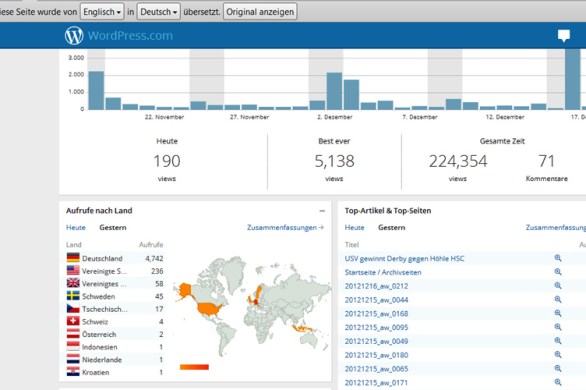586x390 pixels.
Task: Collapse the Aufrufe nach Land panel
Action: click(322, 211)
